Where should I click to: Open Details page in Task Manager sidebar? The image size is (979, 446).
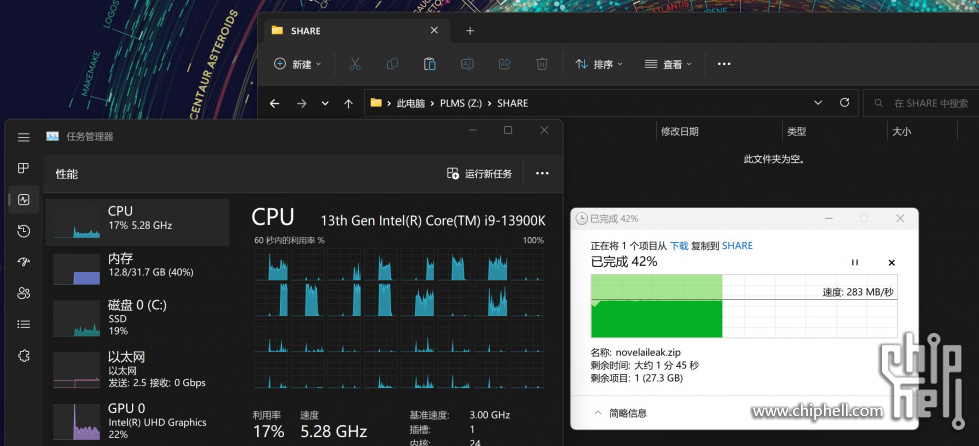[24, 324]
